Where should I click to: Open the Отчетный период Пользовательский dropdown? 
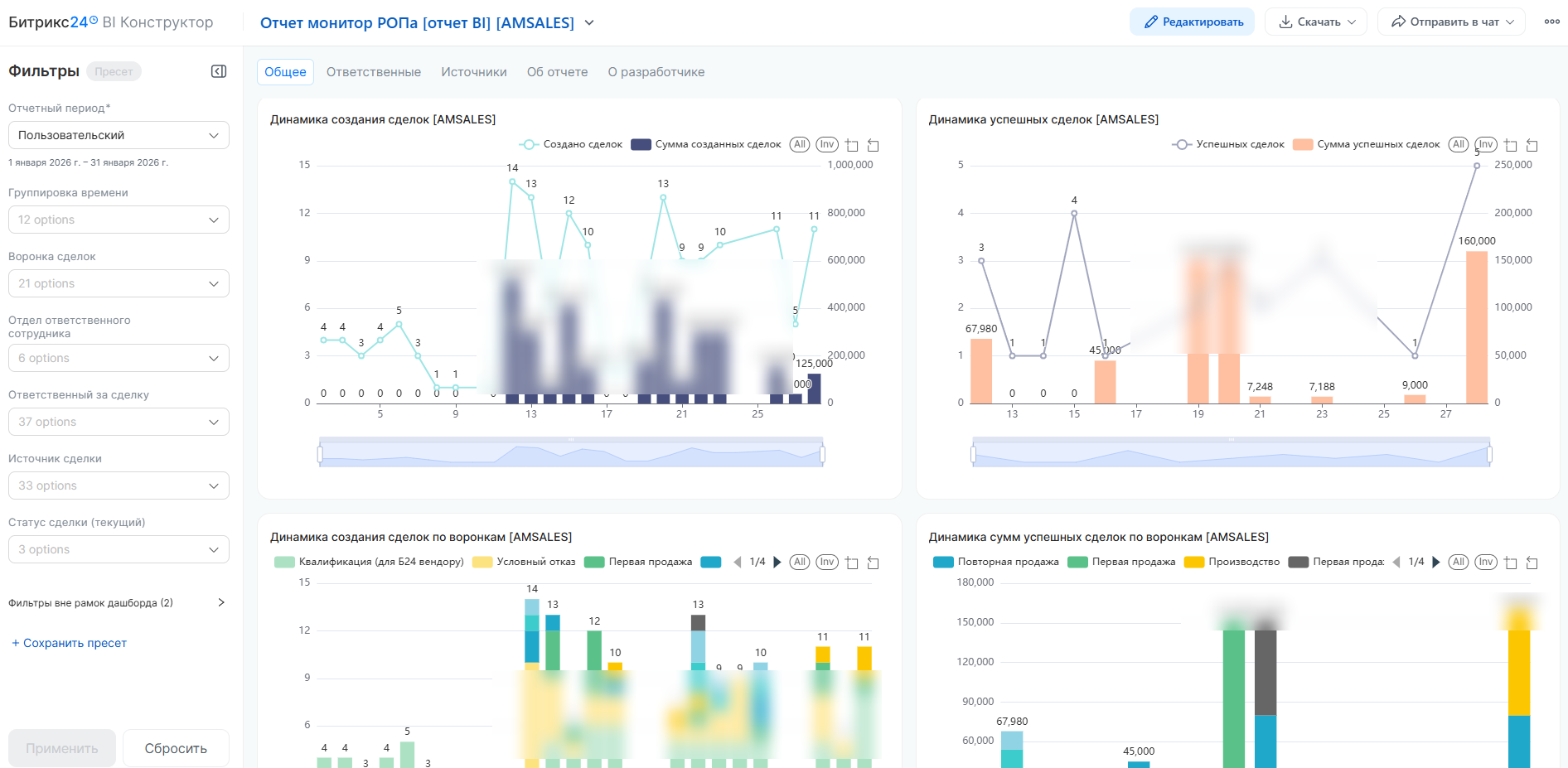pos(119,135)
